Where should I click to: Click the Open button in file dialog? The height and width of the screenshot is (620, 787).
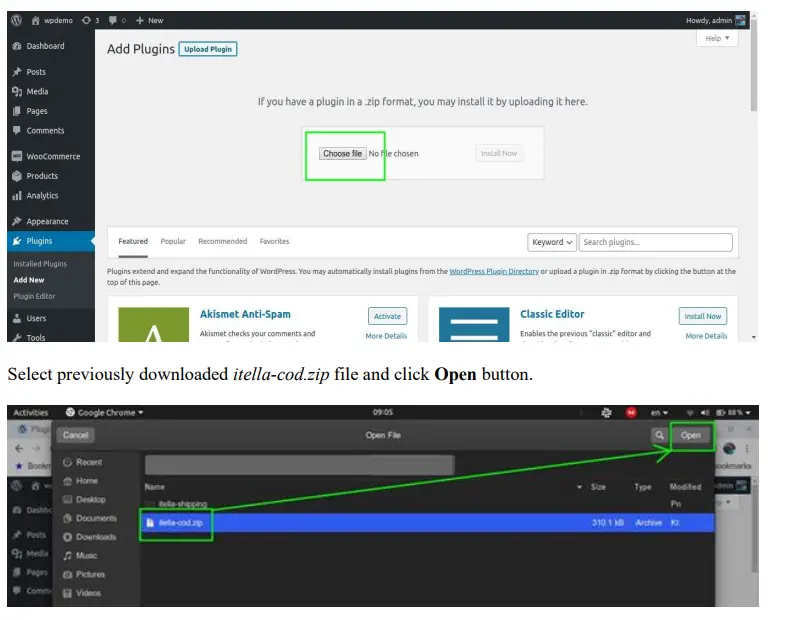click(691, 435)
